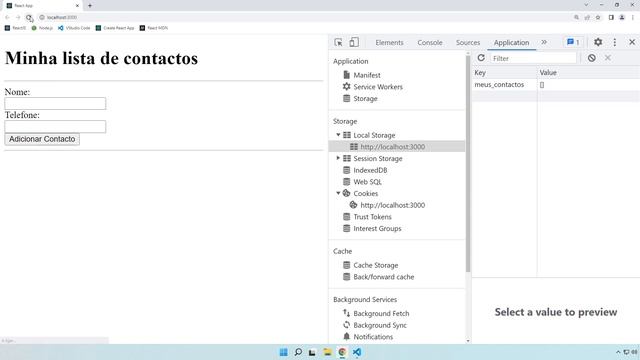Click the Nome input field
Screen dimensions: 640x360
click(55, 103)
